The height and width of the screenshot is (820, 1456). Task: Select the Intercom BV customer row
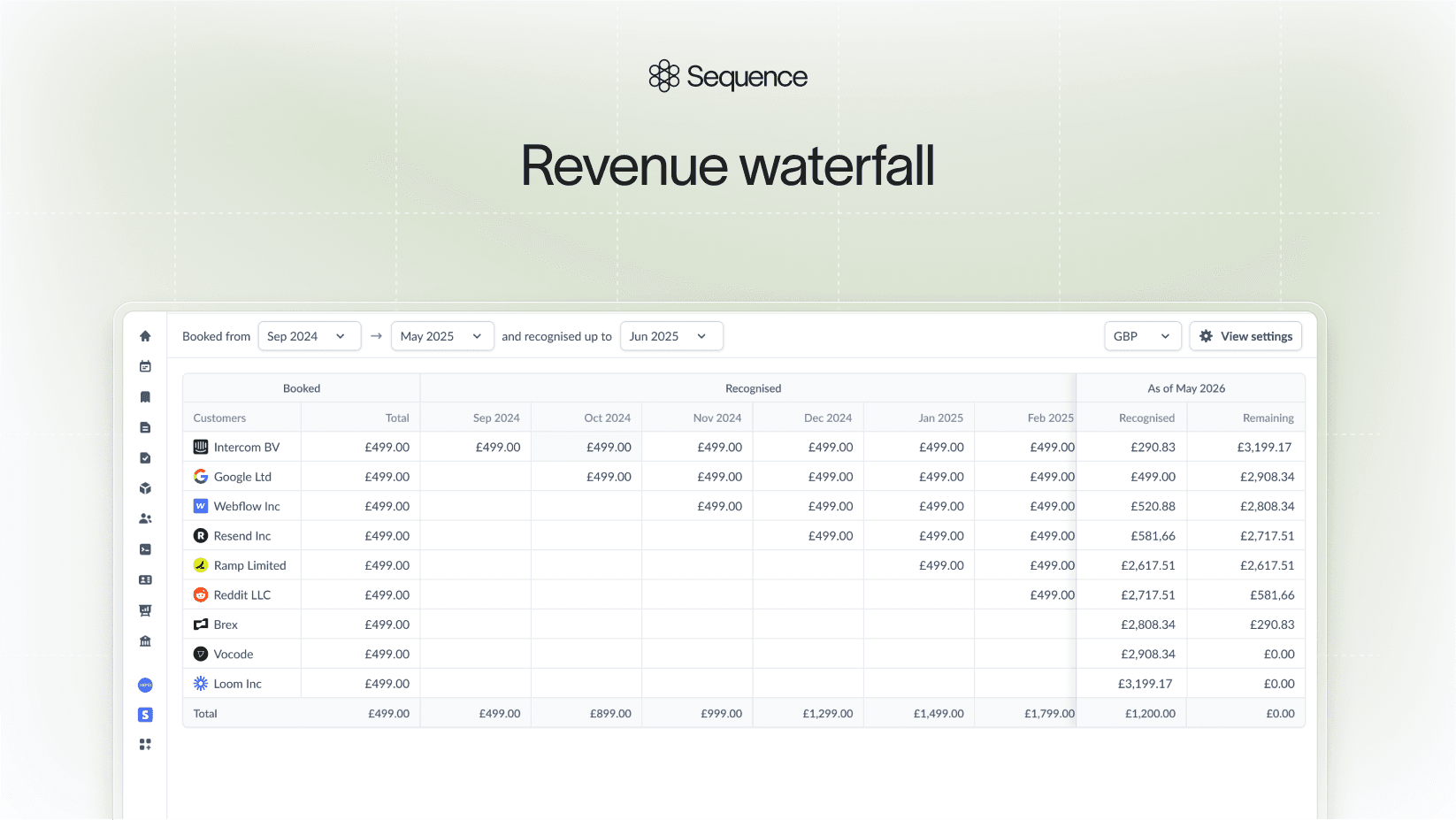(x=246, y=448)
